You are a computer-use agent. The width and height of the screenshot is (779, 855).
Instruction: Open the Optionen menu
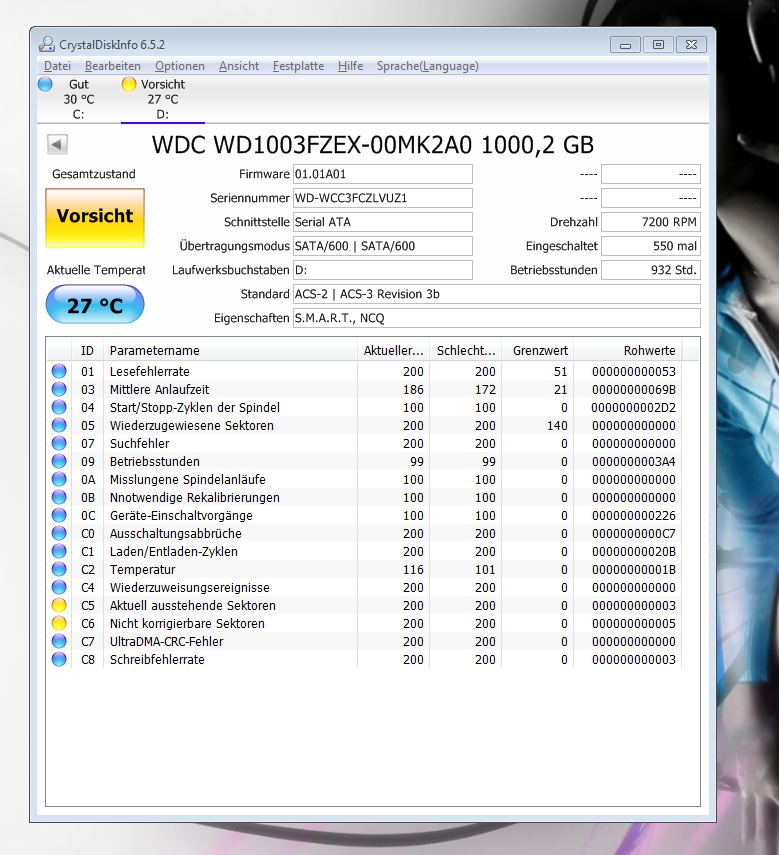click(x=180, y=66)
